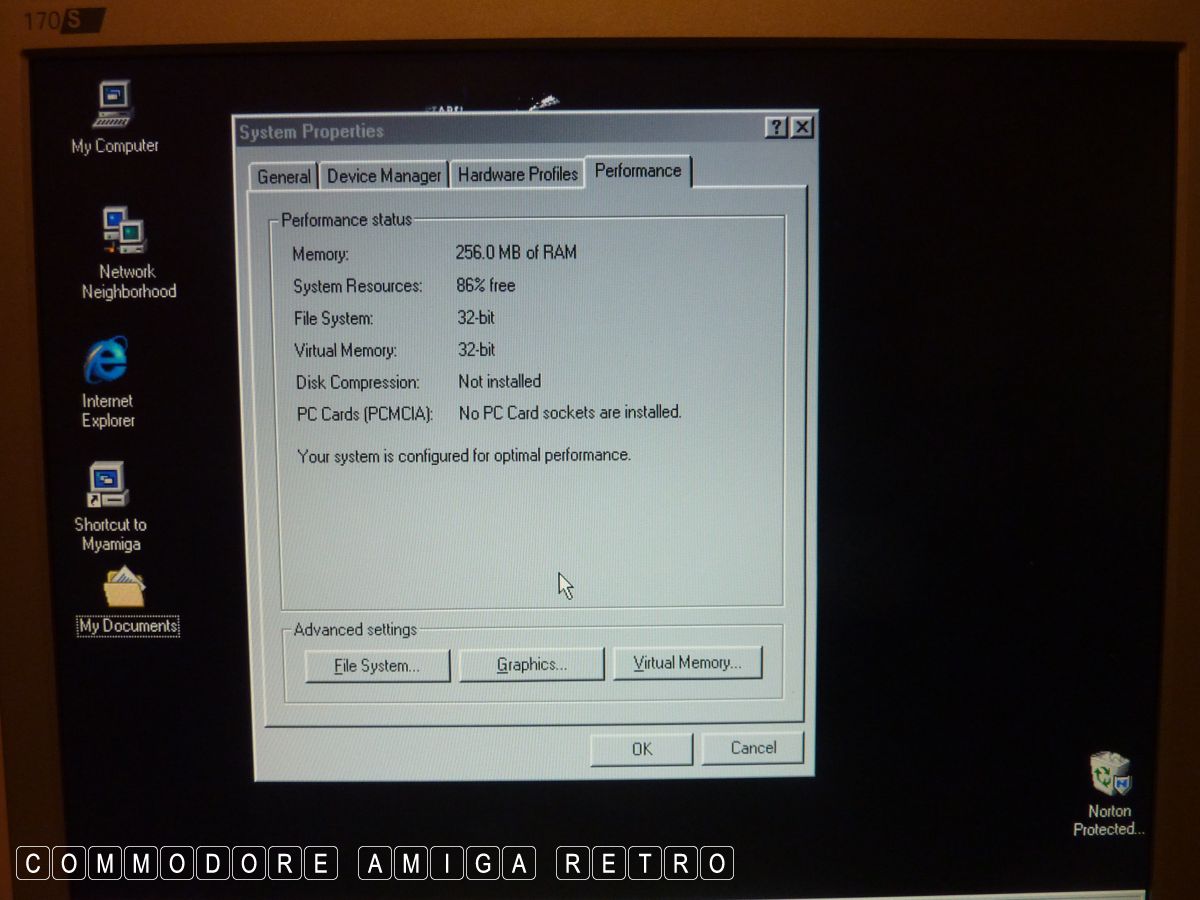The height and width of the screenshot is (900, 1200).
Task: Select the Performance tab
Action: tap(638, 171)
